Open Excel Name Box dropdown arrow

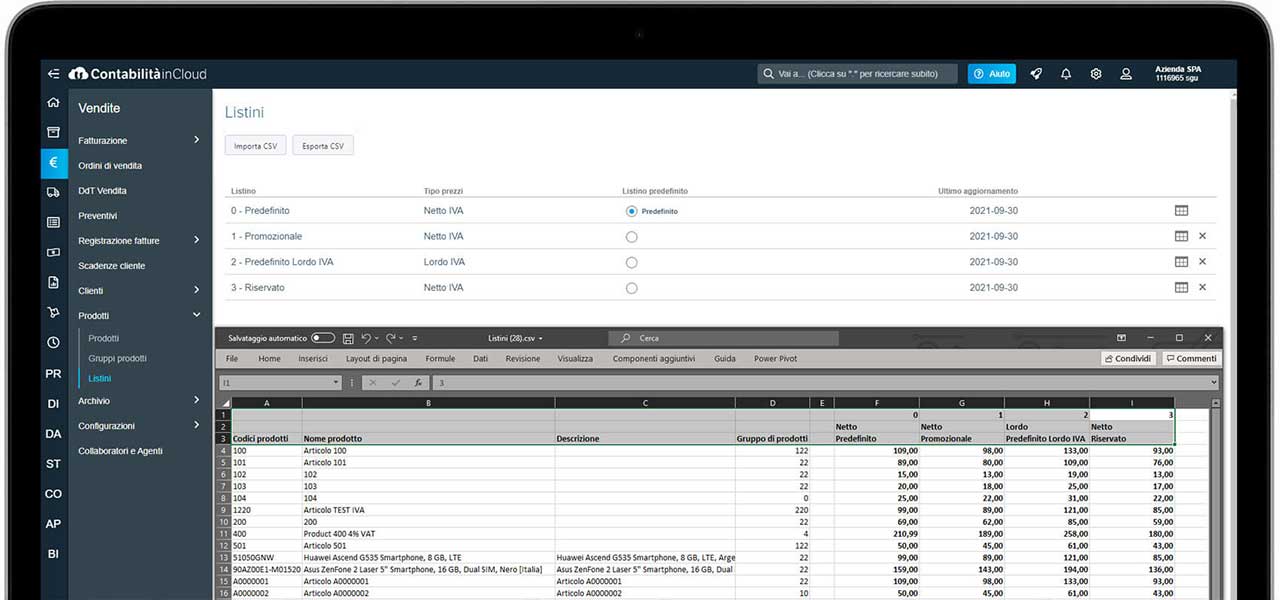point(336,383)
